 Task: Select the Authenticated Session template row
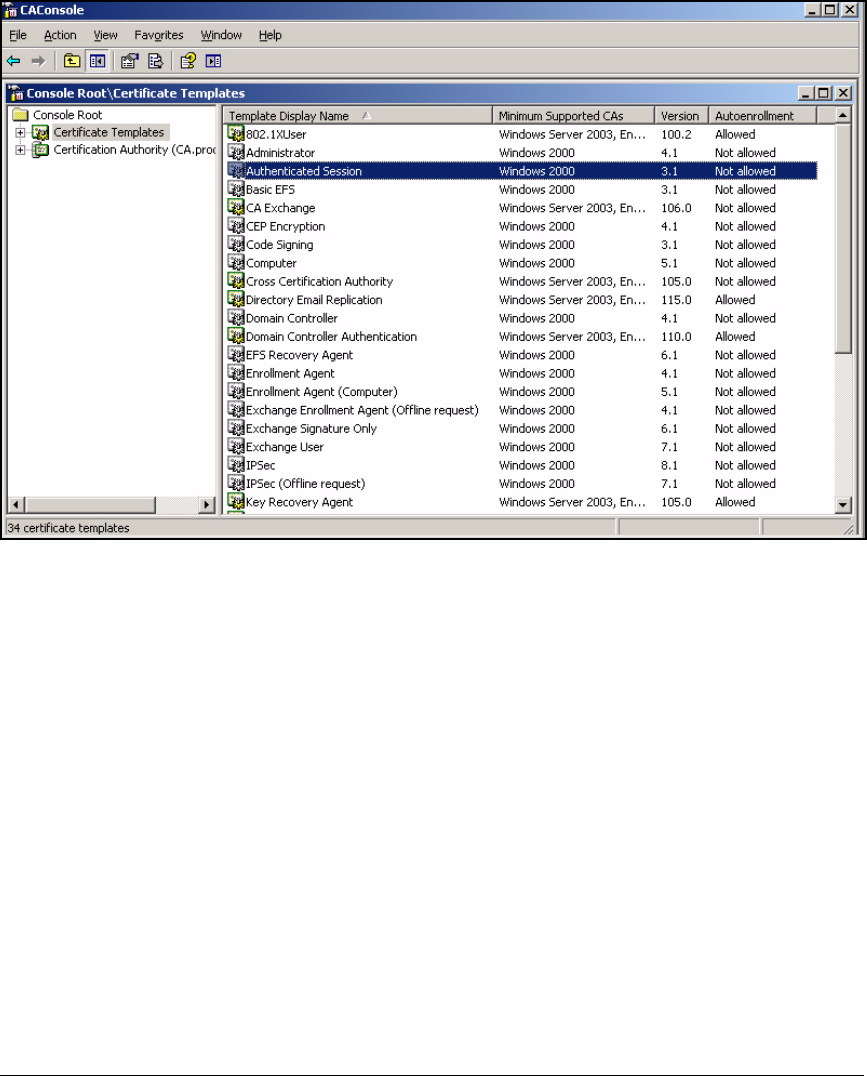click(x=522, y=171)
